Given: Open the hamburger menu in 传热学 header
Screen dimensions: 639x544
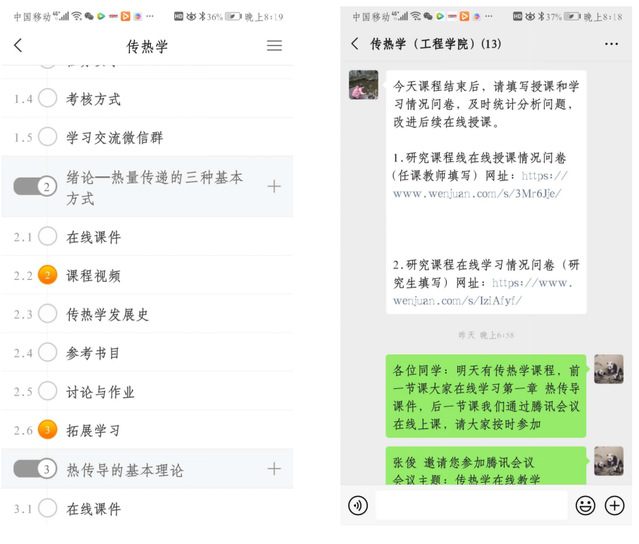Looking at the screenshot, I should click(x=274, y=45).
